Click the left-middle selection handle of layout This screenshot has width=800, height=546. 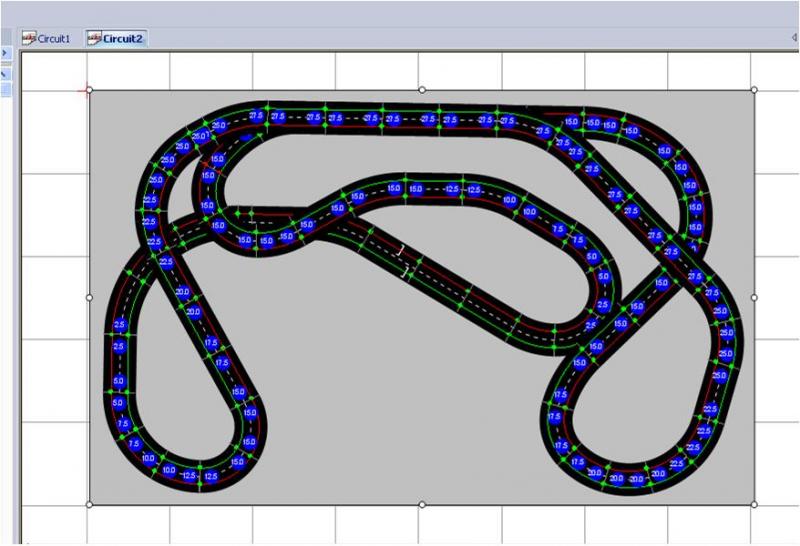pyautogui.click(x=89, y=297)
